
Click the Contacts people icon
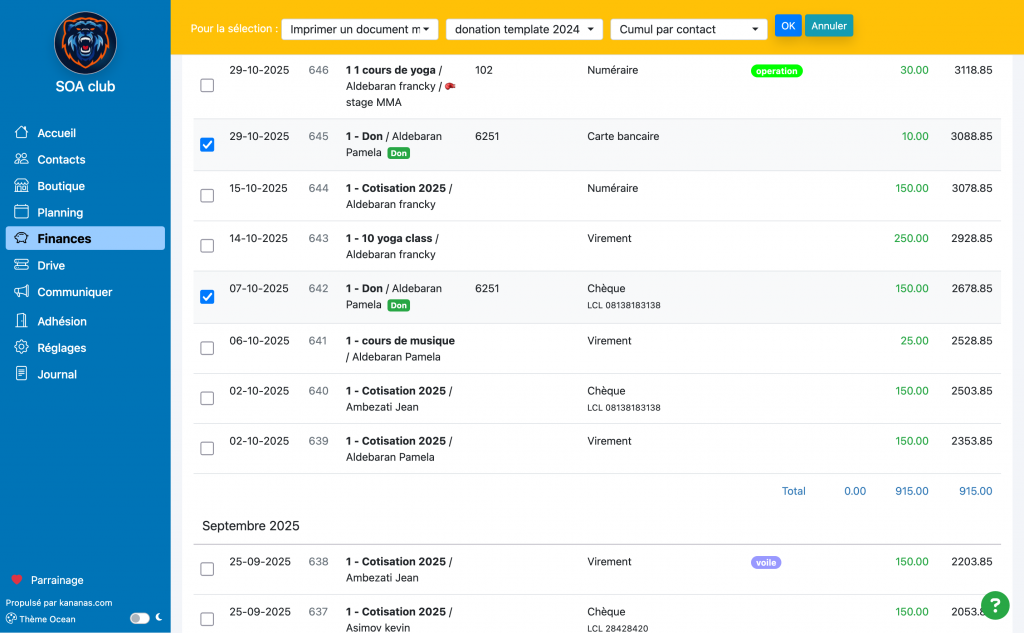(x=21, y=159)
